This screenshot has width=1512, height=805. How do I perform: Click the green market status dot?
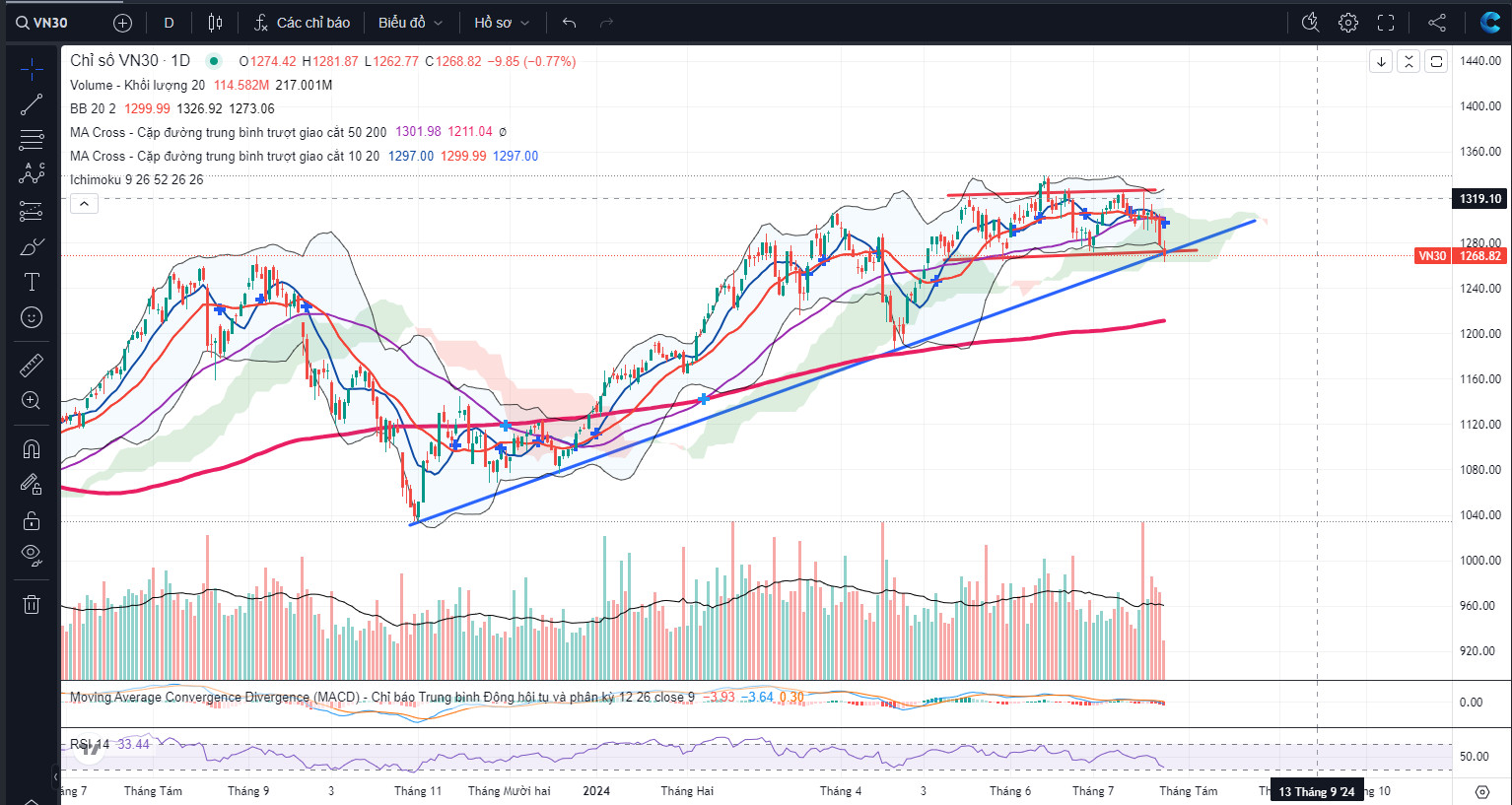tap(214, 61)
